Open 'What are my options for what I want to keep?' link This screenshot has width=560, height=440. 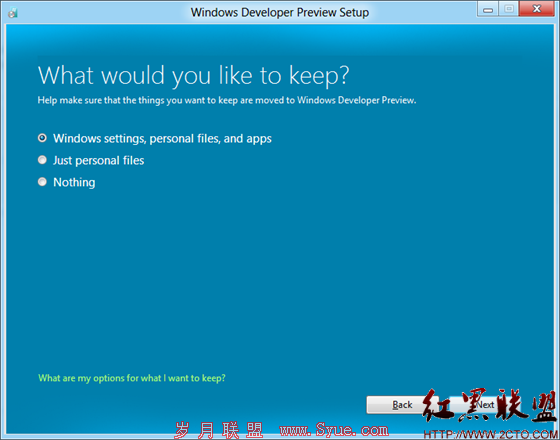132,378
